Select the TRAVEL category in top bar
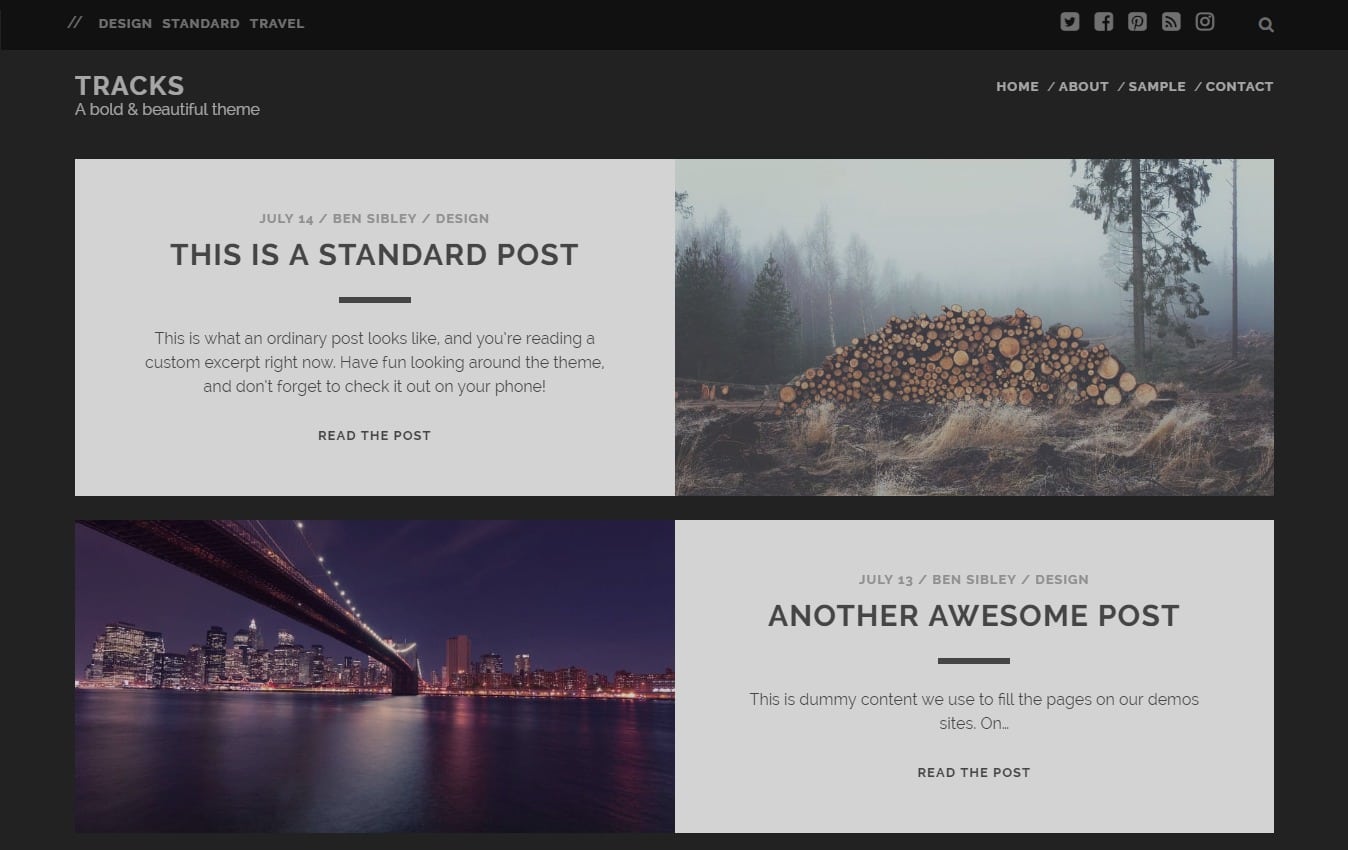1348x850 pixels. 277,23
